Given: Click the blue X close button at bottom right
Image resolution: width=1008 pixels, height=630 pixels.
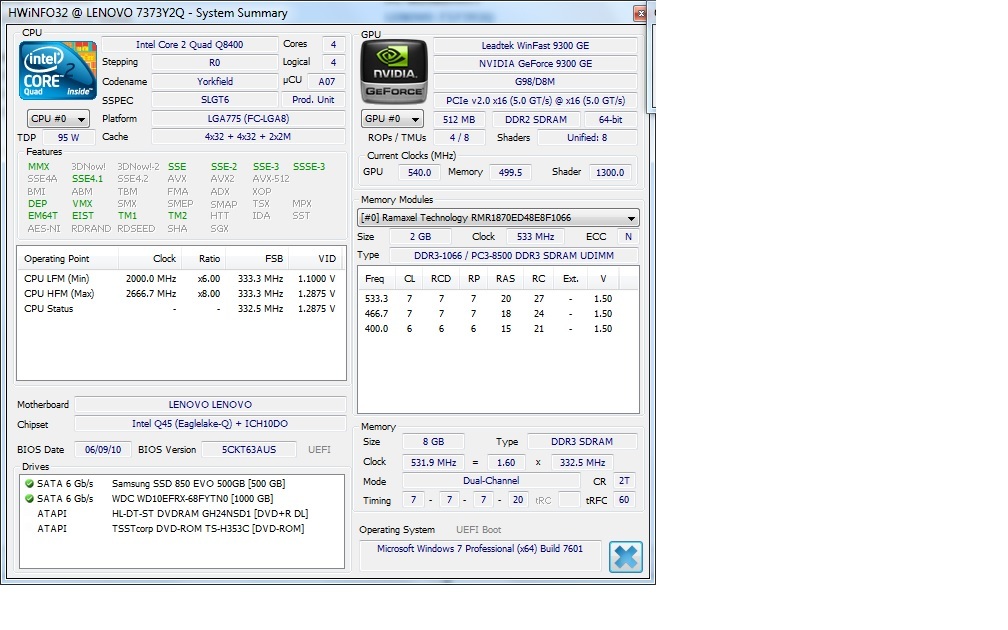Looking at the screenshot, I should coord(626,557).
